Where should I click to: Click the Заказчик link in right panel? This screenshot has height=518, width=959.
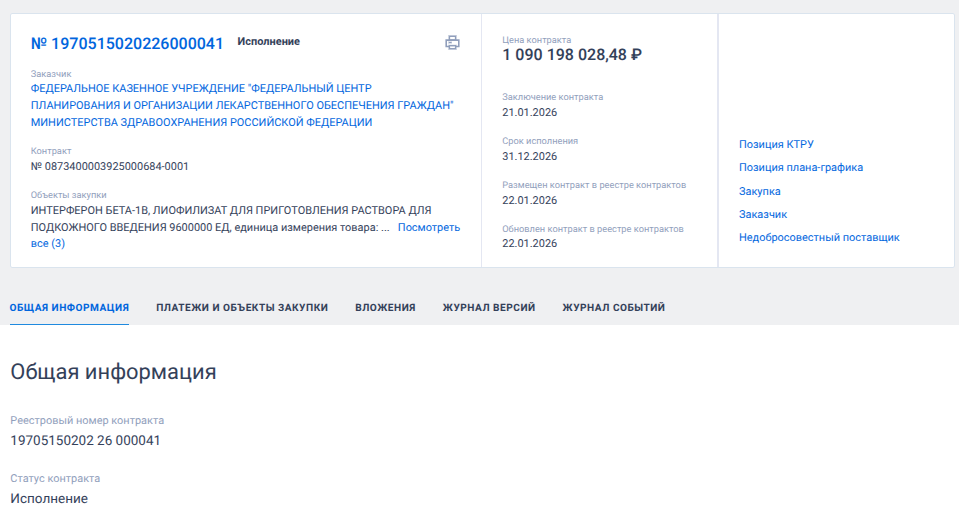[762, 214]
